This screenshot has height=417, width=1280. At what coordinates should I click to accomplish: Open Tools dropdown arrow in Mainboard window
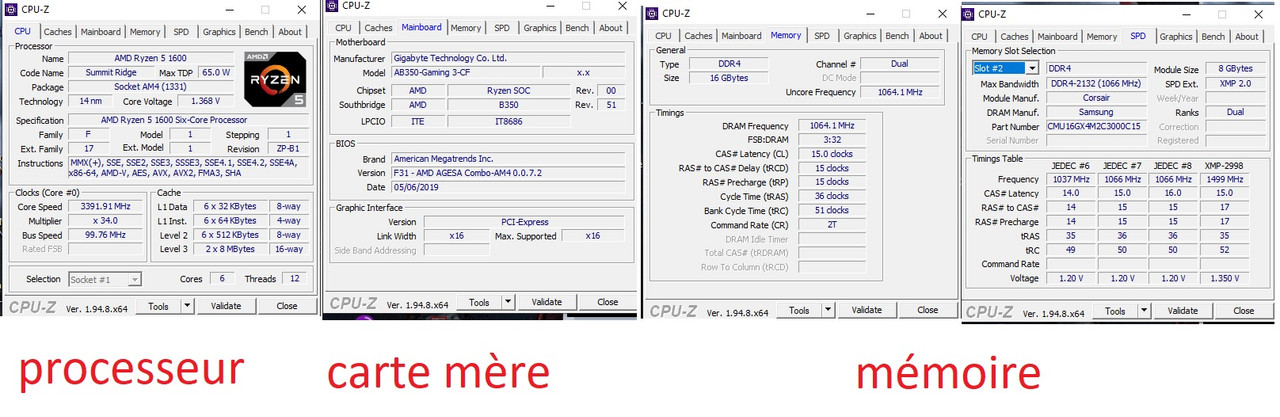(508, 301)
